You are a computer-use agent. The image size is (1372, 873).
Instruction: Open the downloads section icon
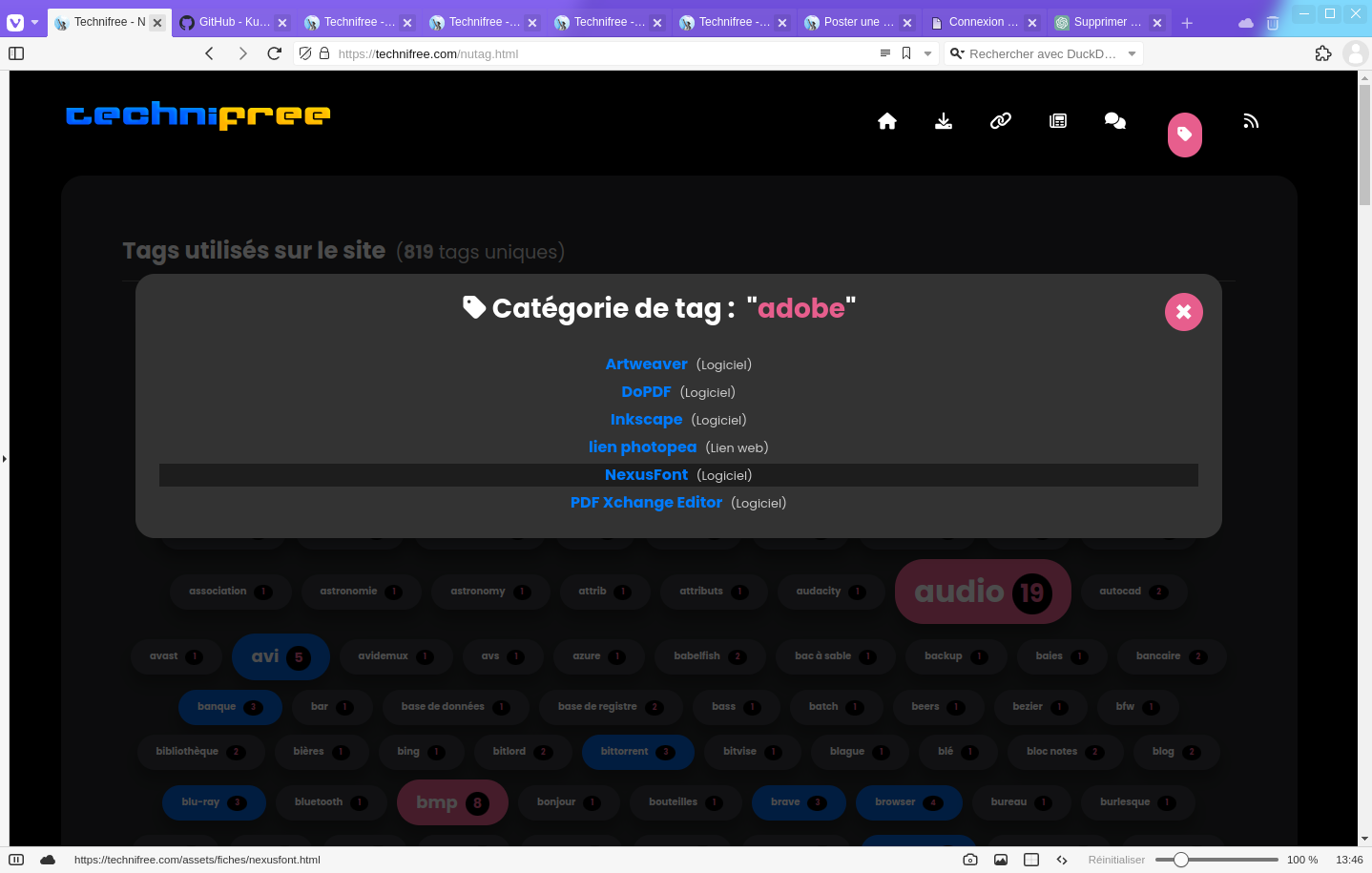point(944,121)
